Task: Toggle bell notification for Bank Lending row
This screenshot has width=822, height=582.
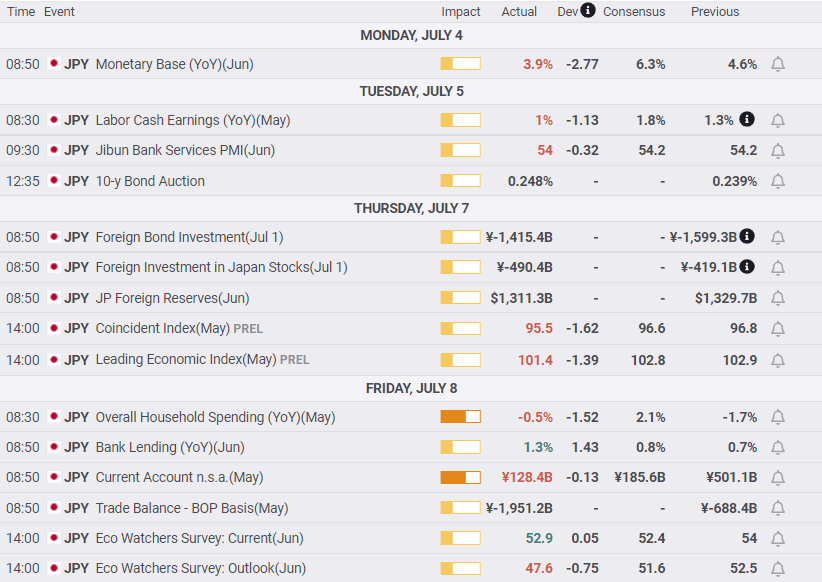Action: coord(778,447)
